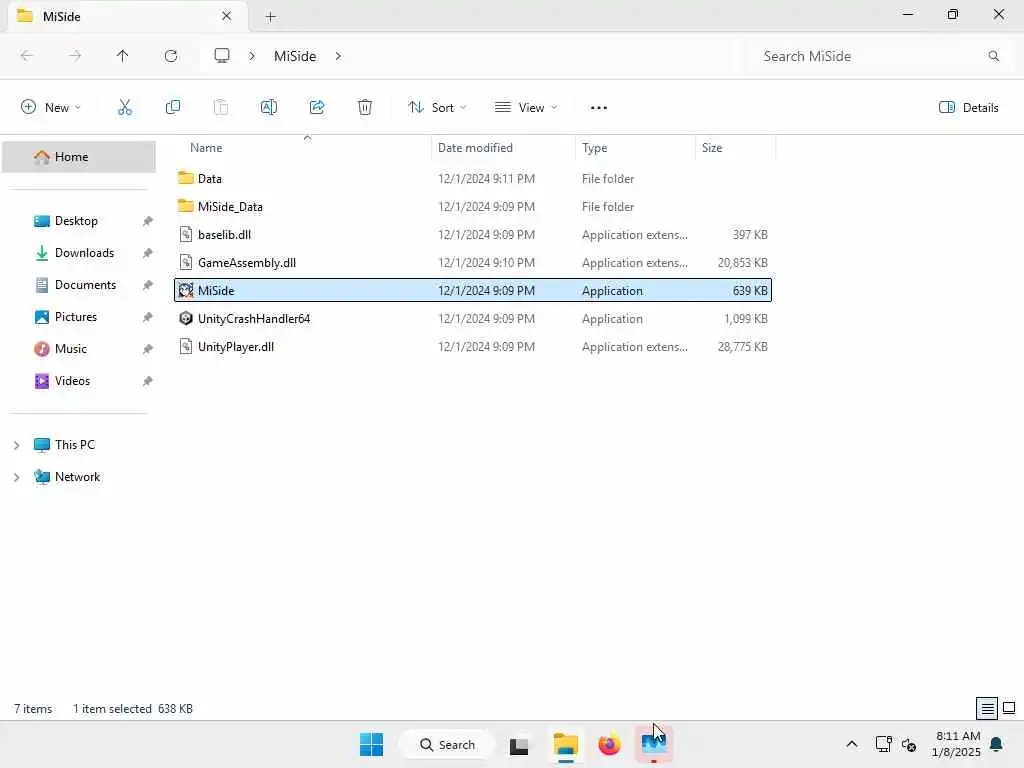Open the Data folder
This screenshot has height=768, width=1024.
click(x=473, y=178)
